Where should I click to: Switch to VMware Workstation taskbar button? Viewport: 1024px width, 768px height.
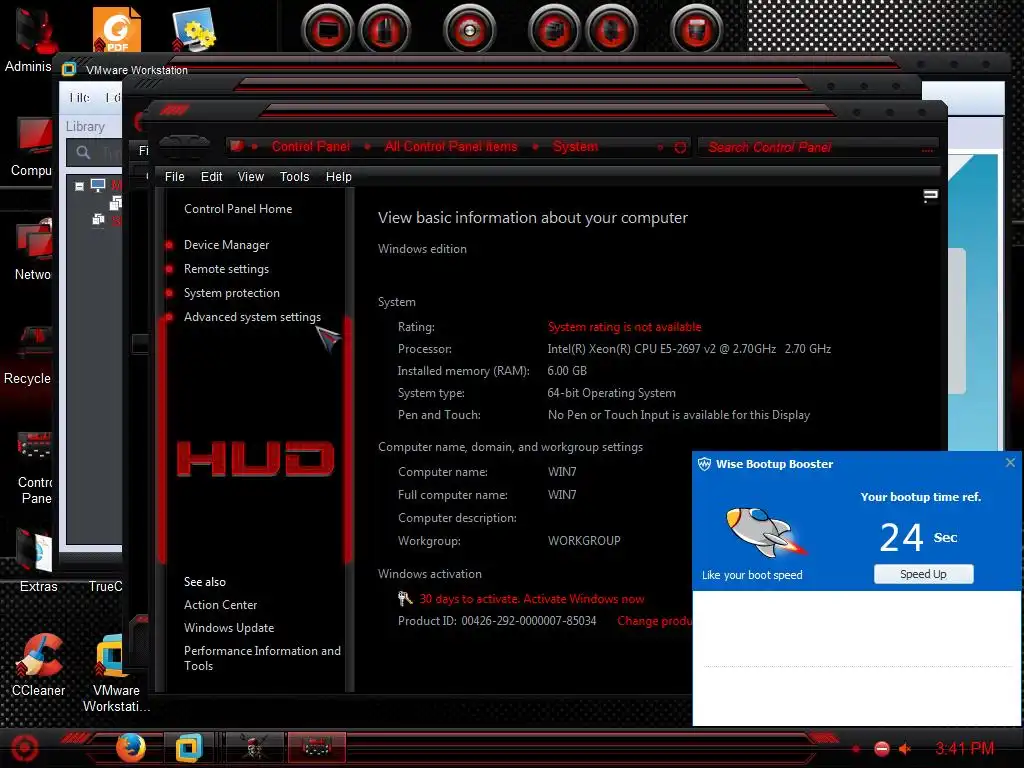189,747
